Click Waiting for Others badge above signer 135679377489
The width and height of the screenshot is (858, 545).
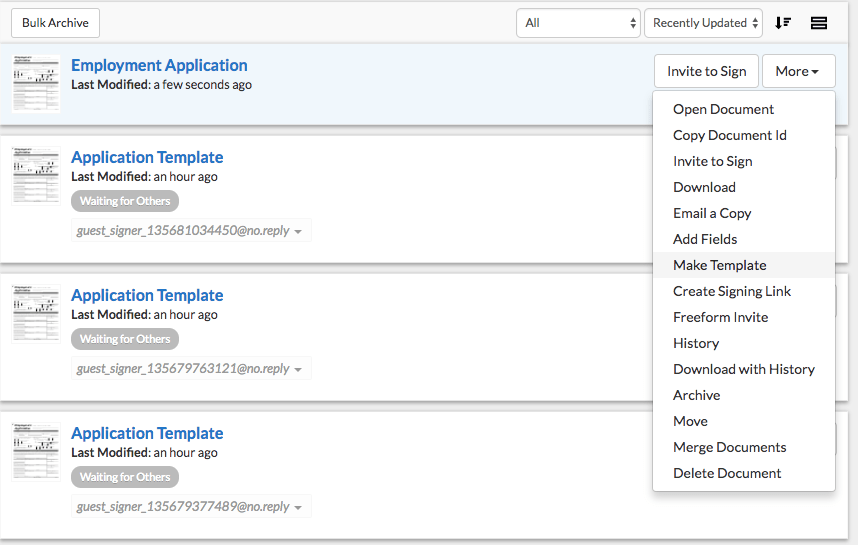[x=125, y=477]
